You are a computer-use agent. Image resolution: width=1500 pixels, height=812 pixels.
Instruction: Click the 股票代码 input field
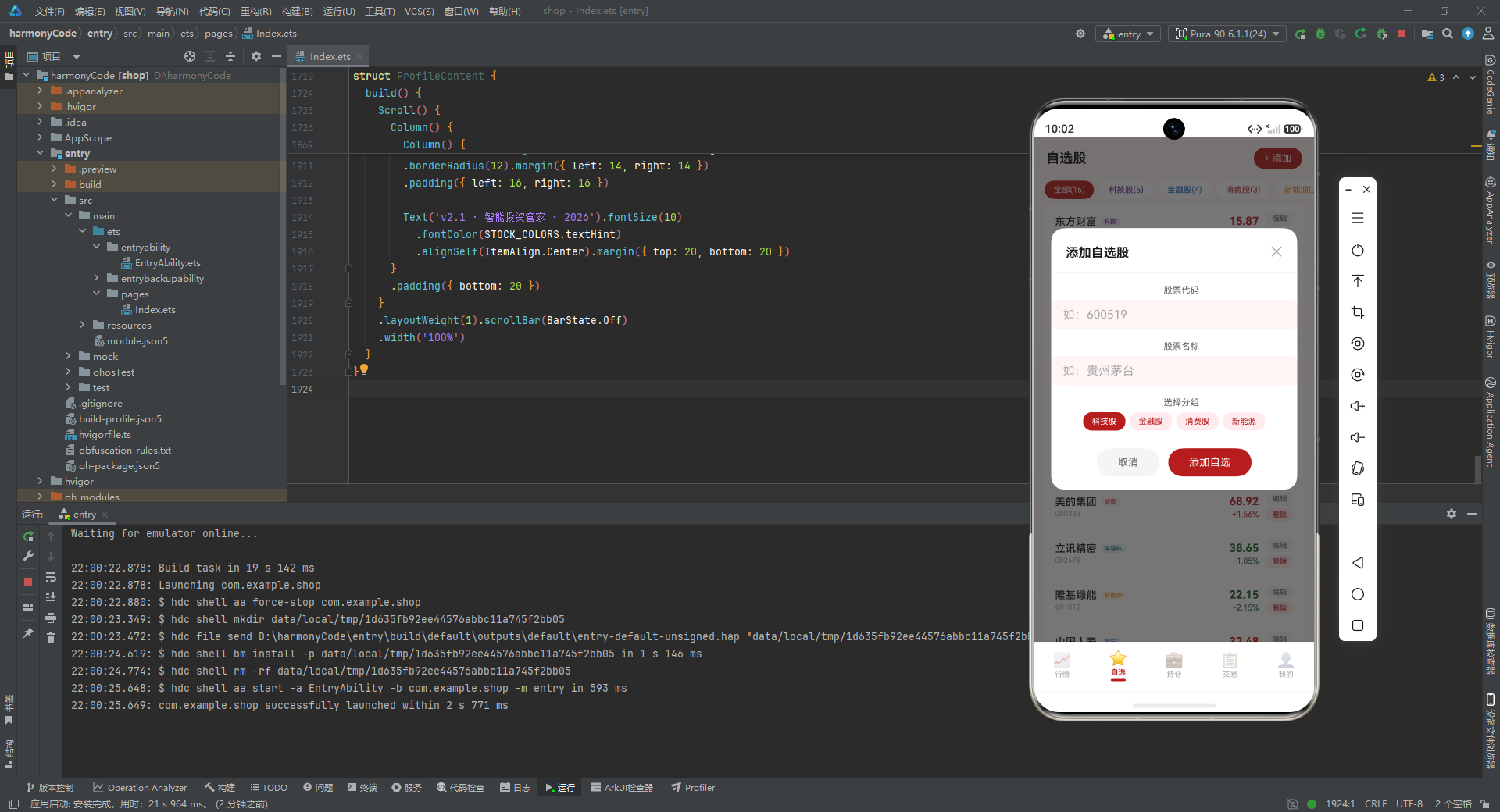click(1173, 315)
